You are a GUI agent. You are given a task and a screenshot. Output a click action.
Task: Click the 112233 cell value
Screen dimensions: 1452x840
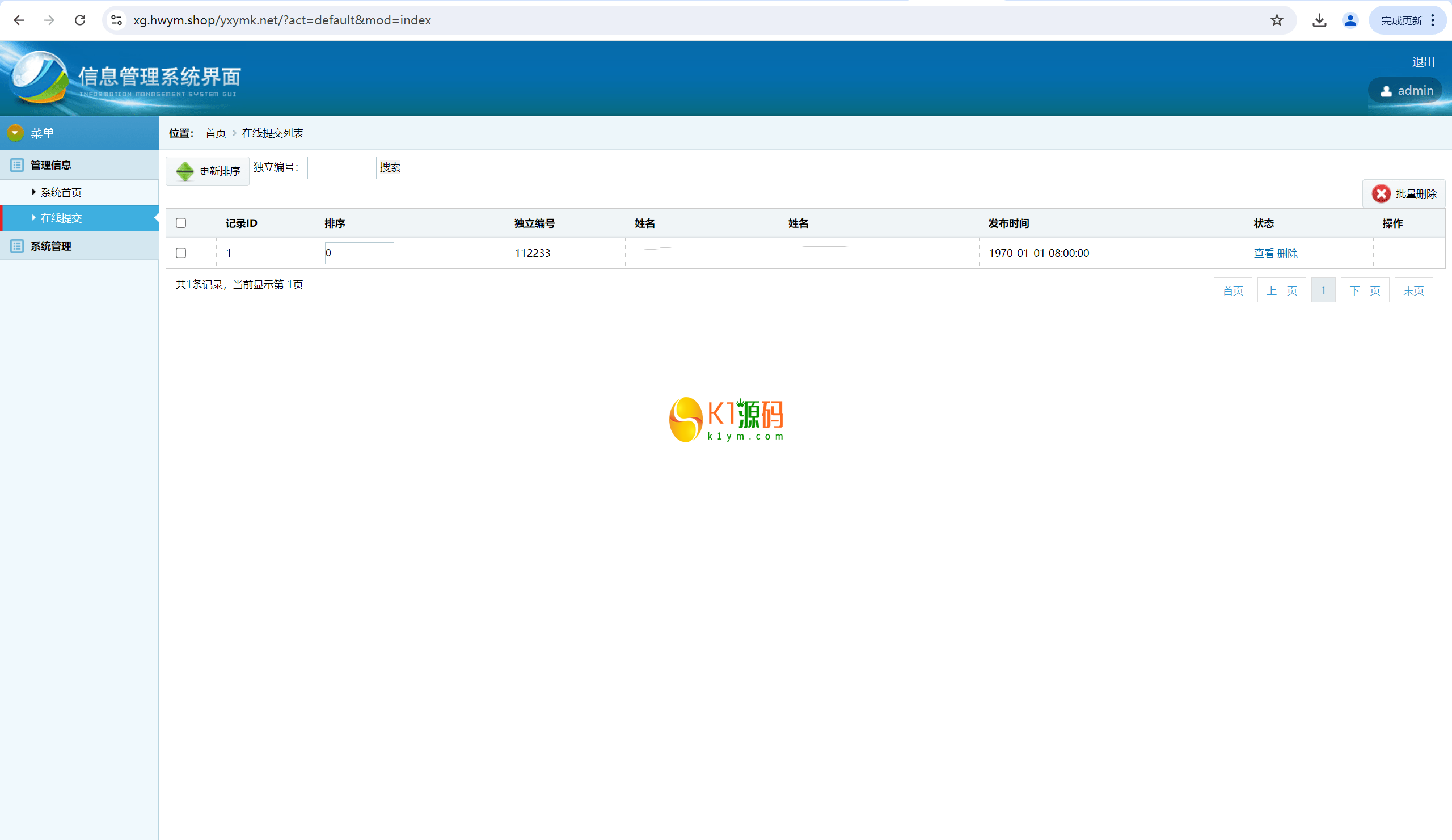click(533, 253)
